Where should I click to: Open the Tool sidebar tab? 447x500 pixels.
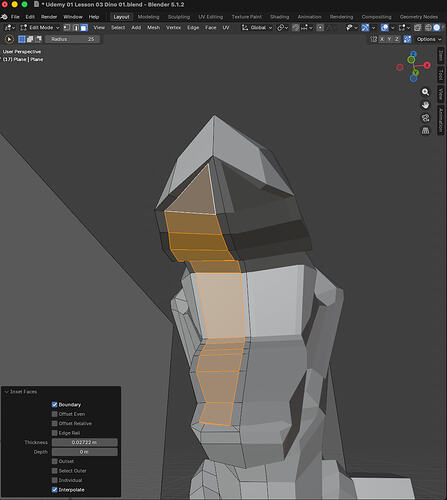(x=441, y=75)
